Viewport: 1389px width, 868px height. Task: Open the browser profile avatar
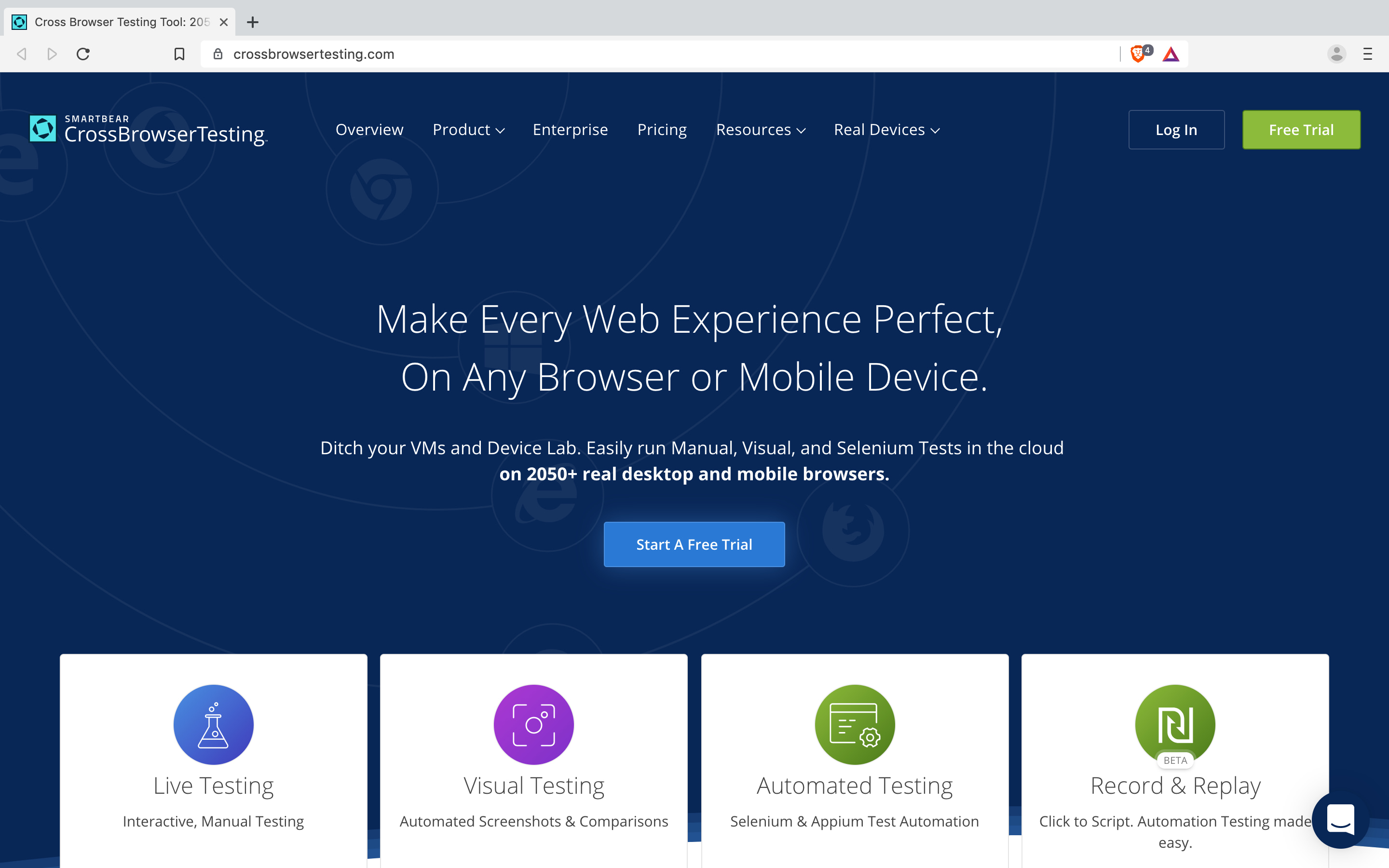(1336, 54)
